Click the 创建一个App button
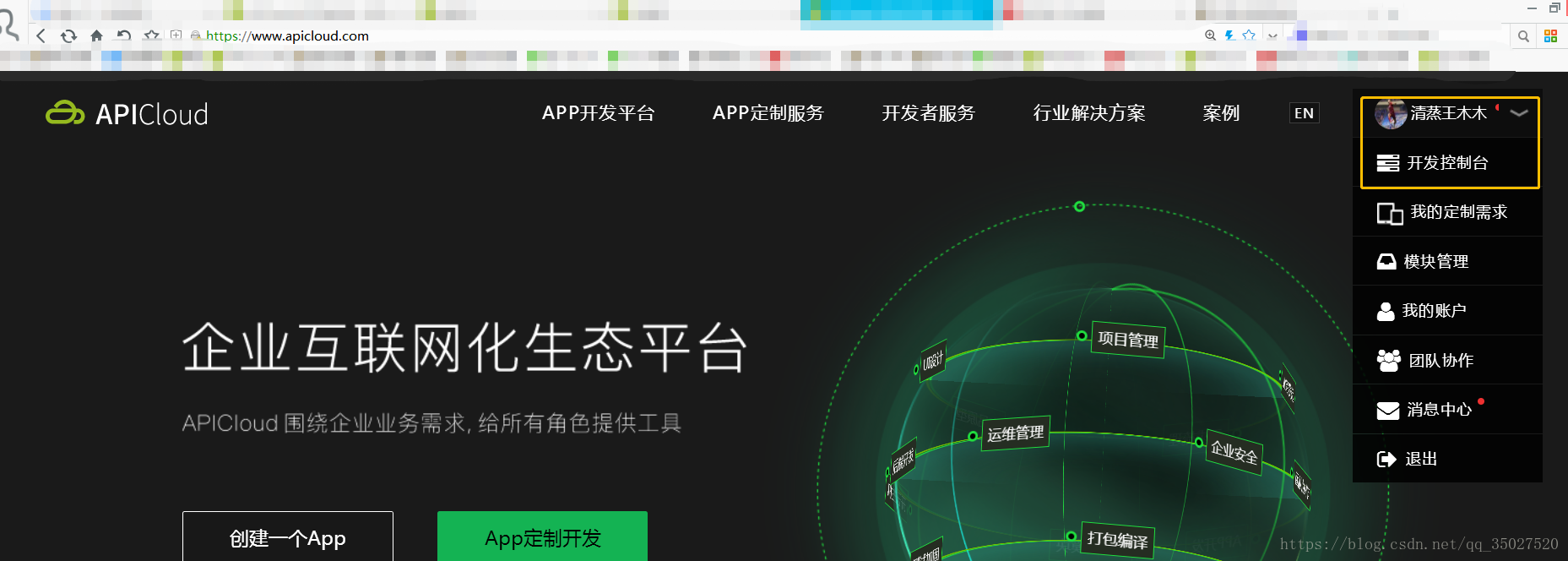Image resolution: width=1568 pixels, height=561 pixels. 288,536
